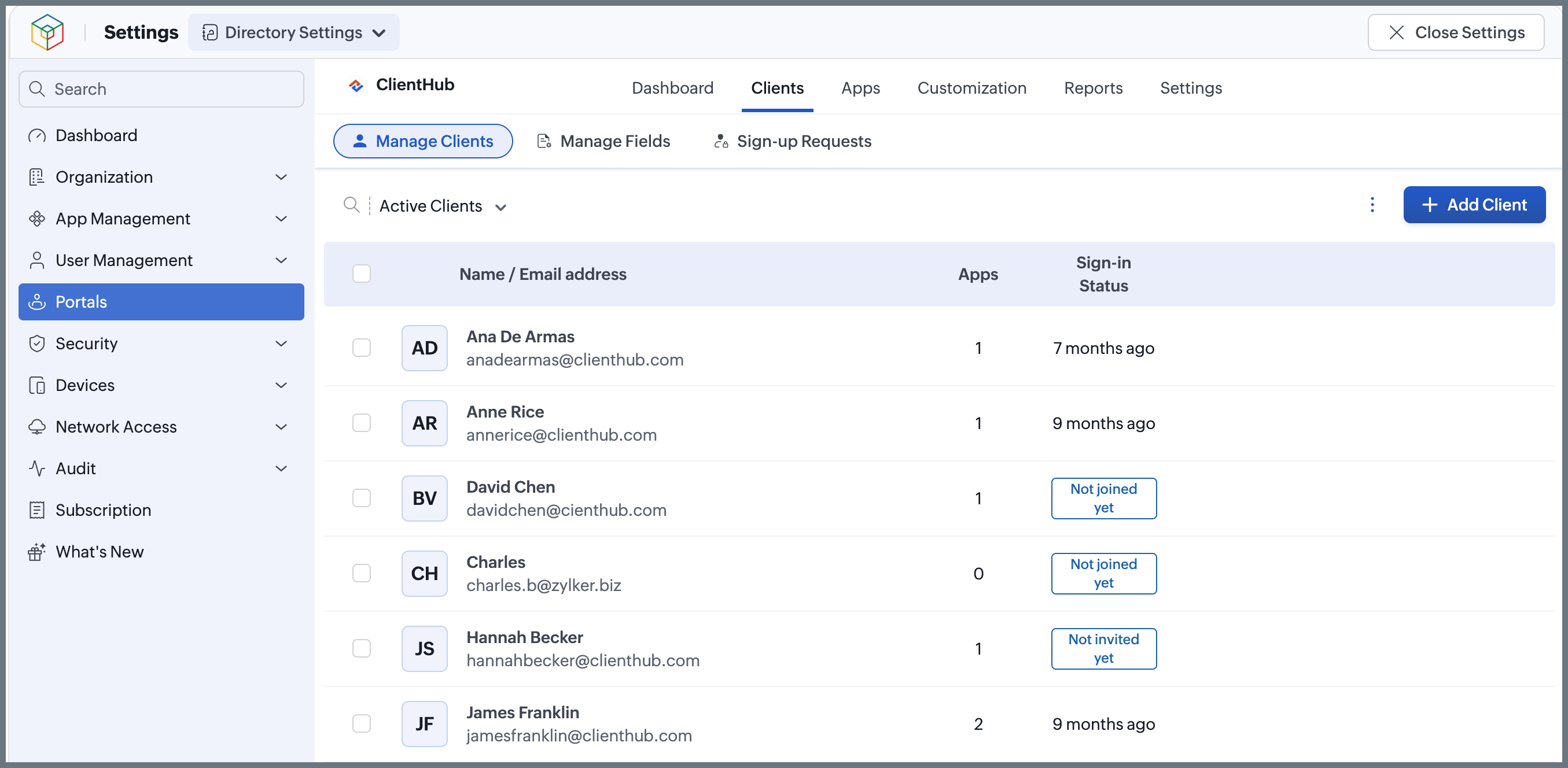Click the Organization building icon in sidebar
This screenshot has height=768, width=1568.
point(37,177)
